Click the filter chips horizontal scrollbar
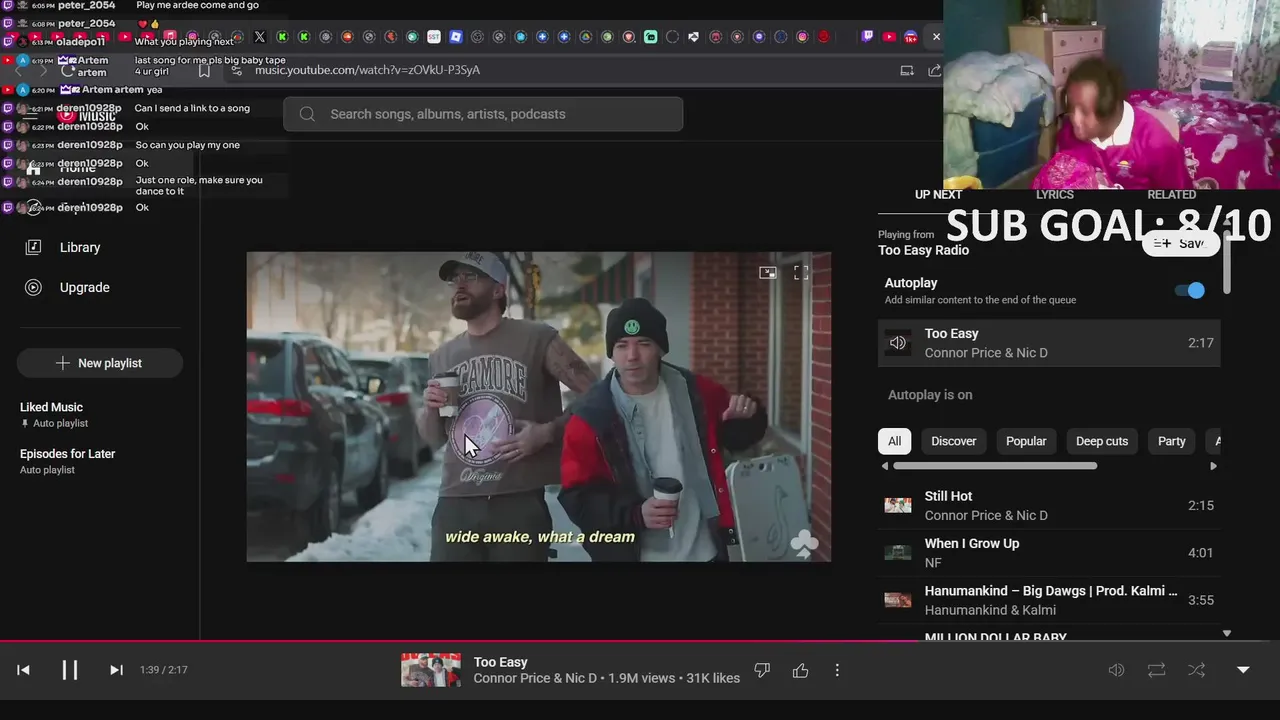The width and height of the screenshot is (1280, 720). pyautogui.click(x=994, y=466)
